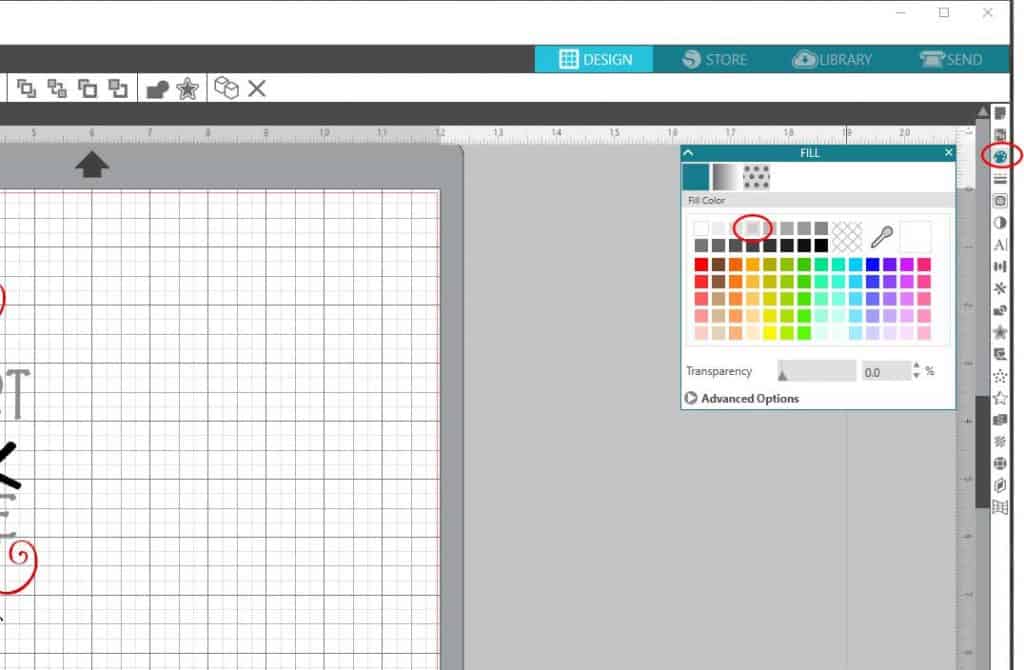The width and height of the screenshot is (1024, 670).
Task: Open the Image Effects half-circle icon
Action: pos(1000,223)
